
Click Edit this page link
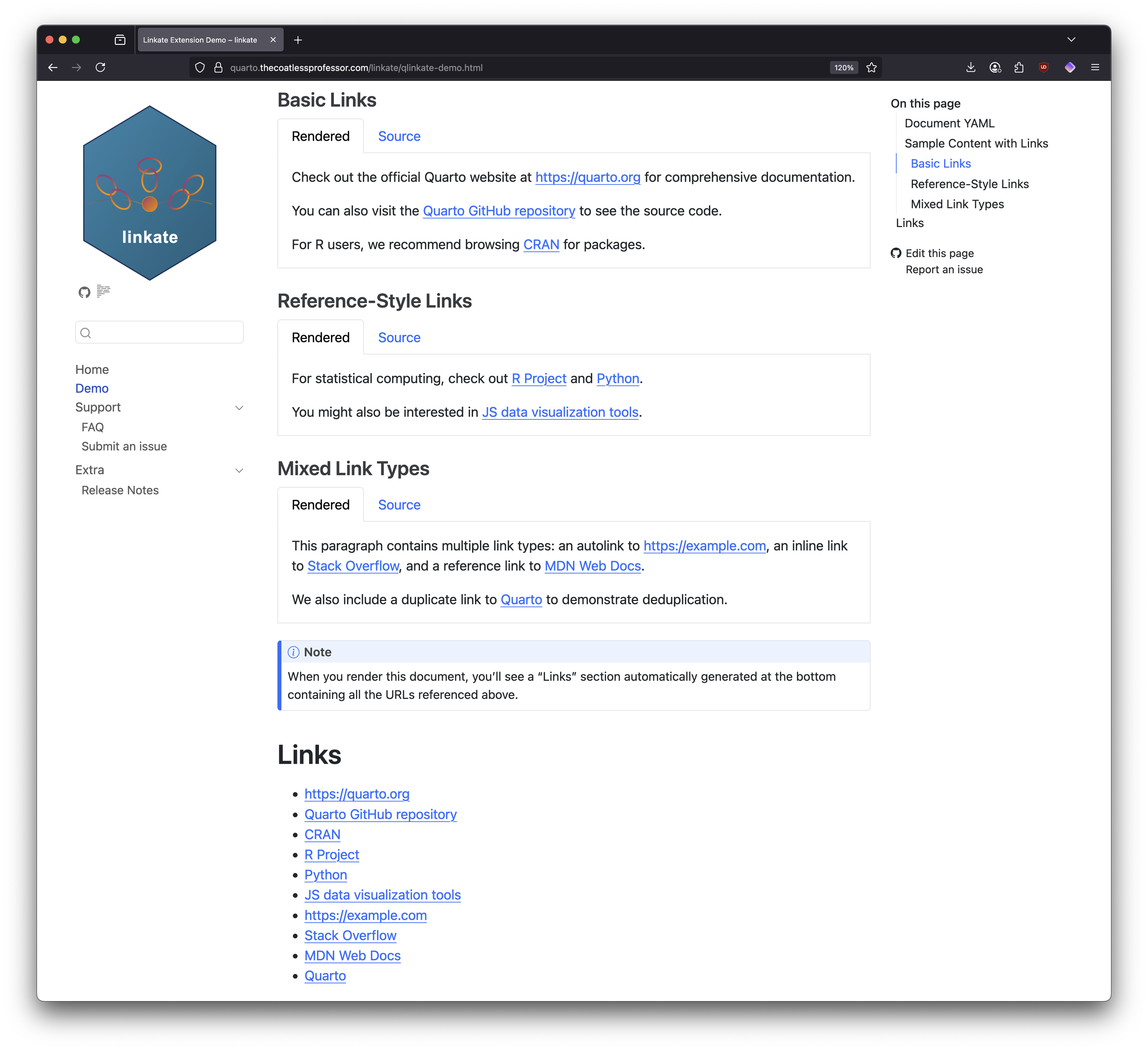point(940,253)
